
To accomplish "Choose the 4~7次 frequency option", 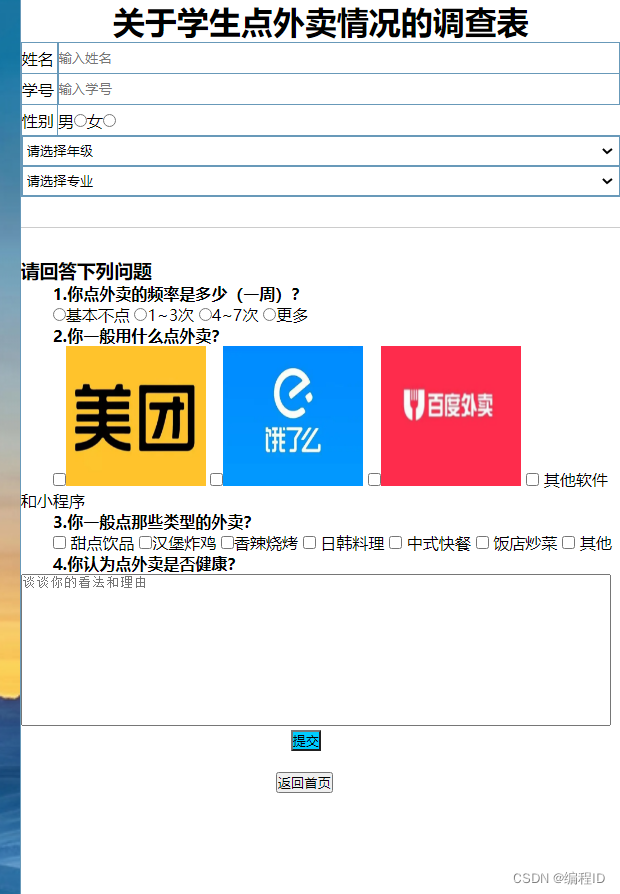I will click(x=205, y=315).
